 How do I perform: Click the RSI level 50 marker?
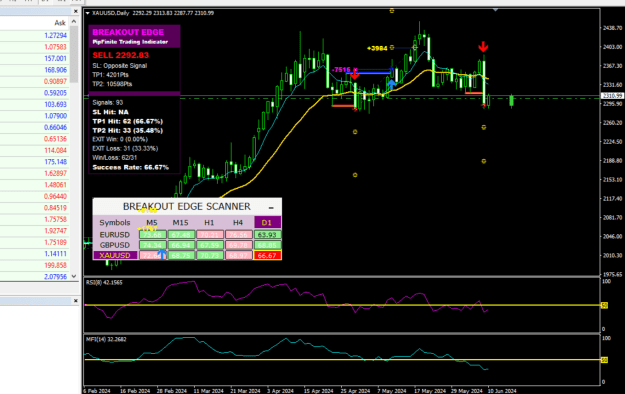[604, 305]
